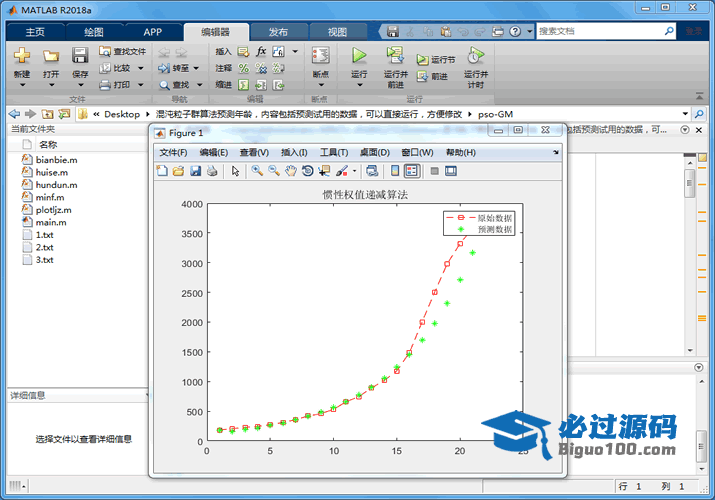
Task: Select Data Cursor tool in Figure 1
Action: [x=324, y=171]
